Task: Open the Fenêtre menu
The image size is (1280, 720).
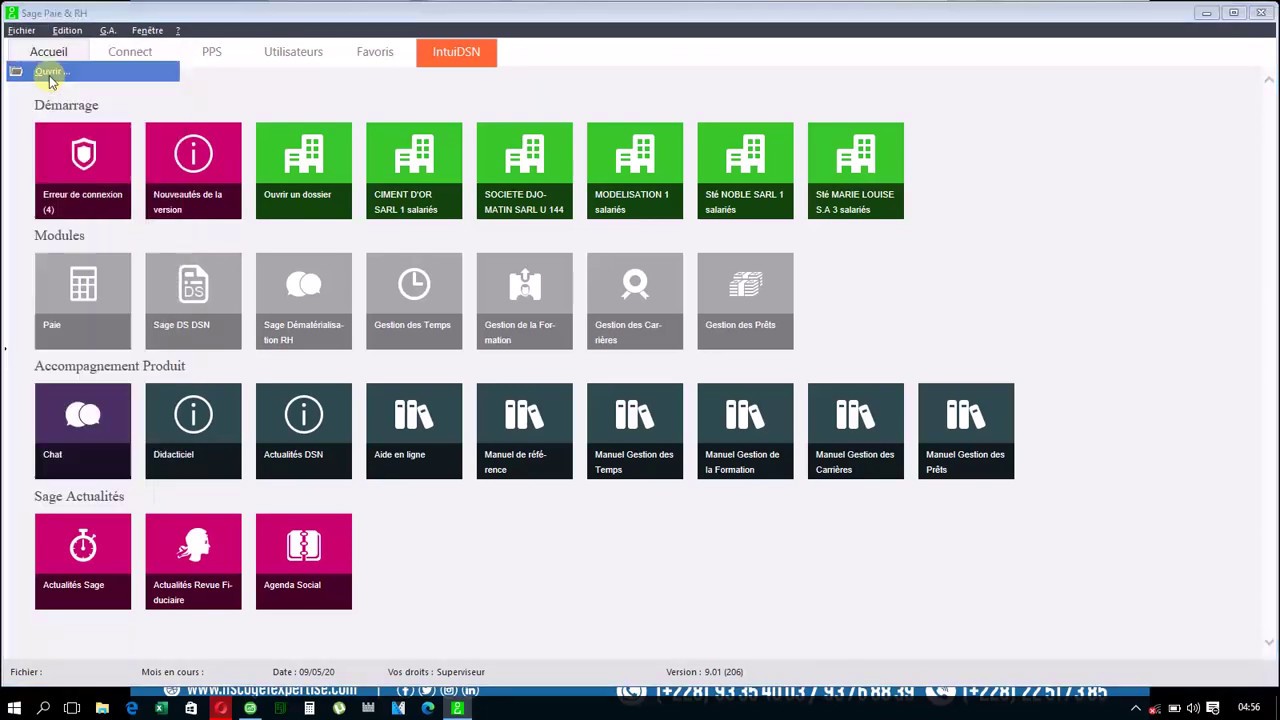Action: click(147, 31)
